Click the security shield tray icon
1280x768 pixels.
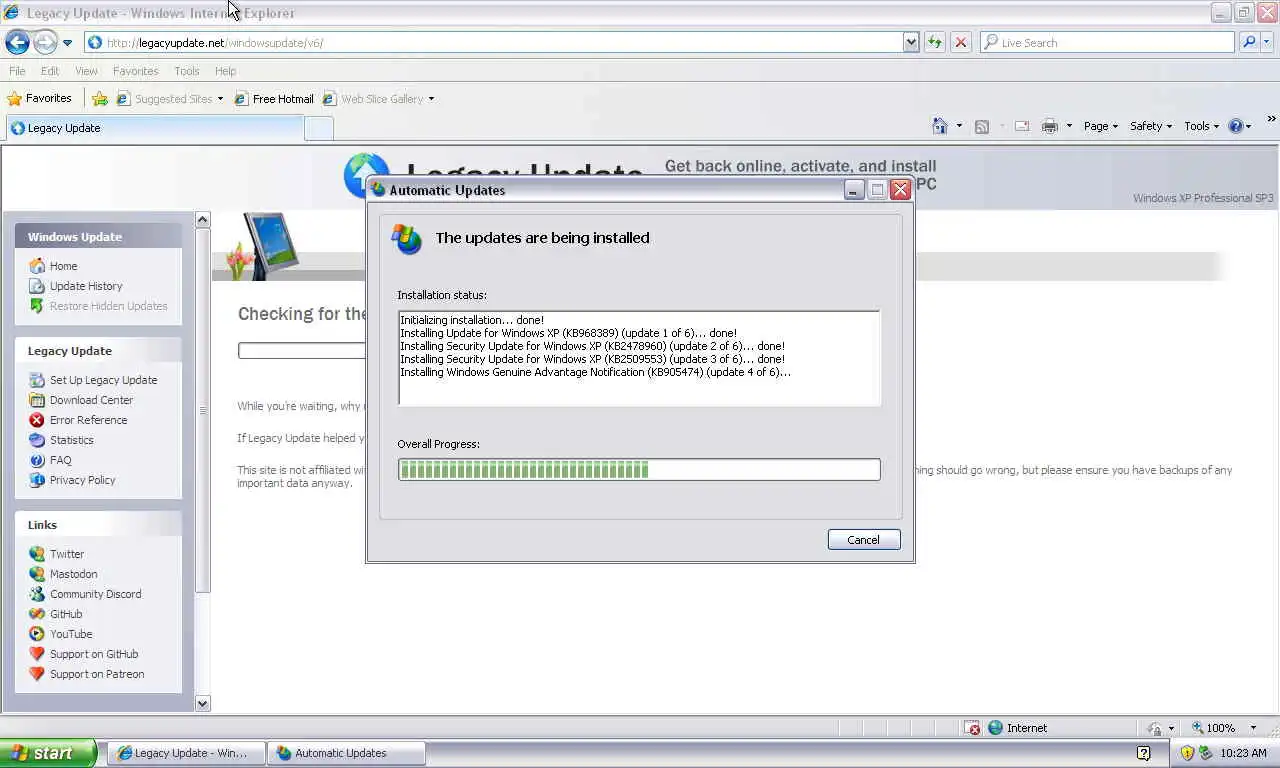click(x=1187, y=753)
